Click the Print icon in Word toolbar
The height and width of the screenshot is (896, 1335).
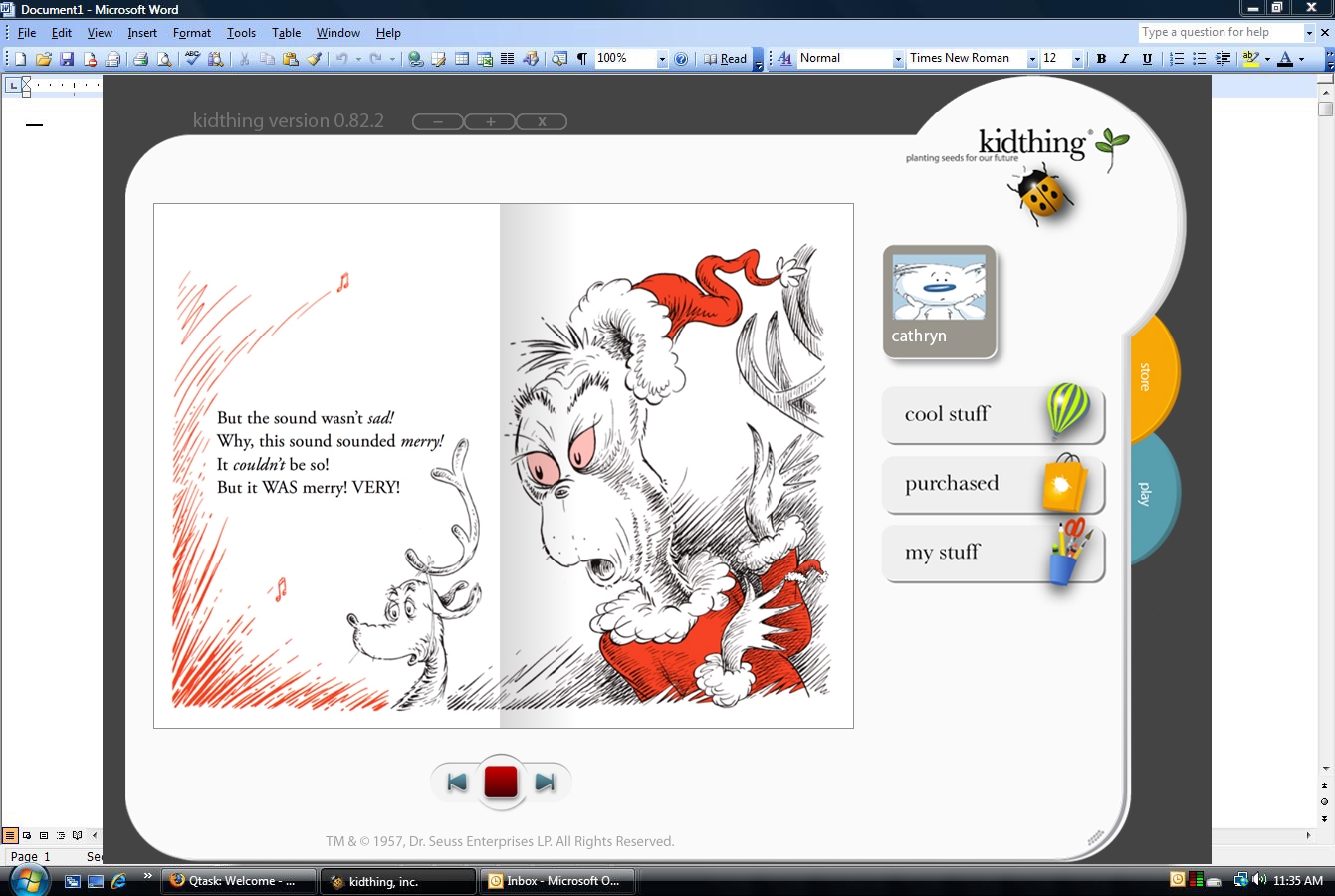pos(140,59)
